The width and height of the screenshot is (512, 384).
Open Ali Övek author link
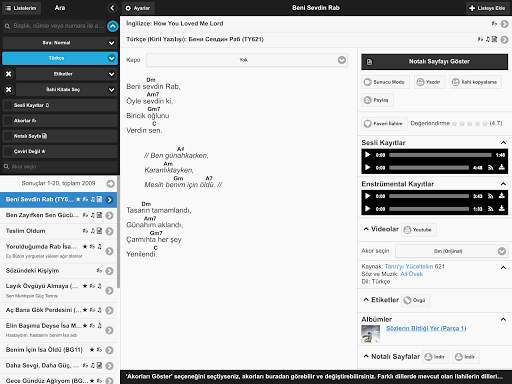(411, 274)
